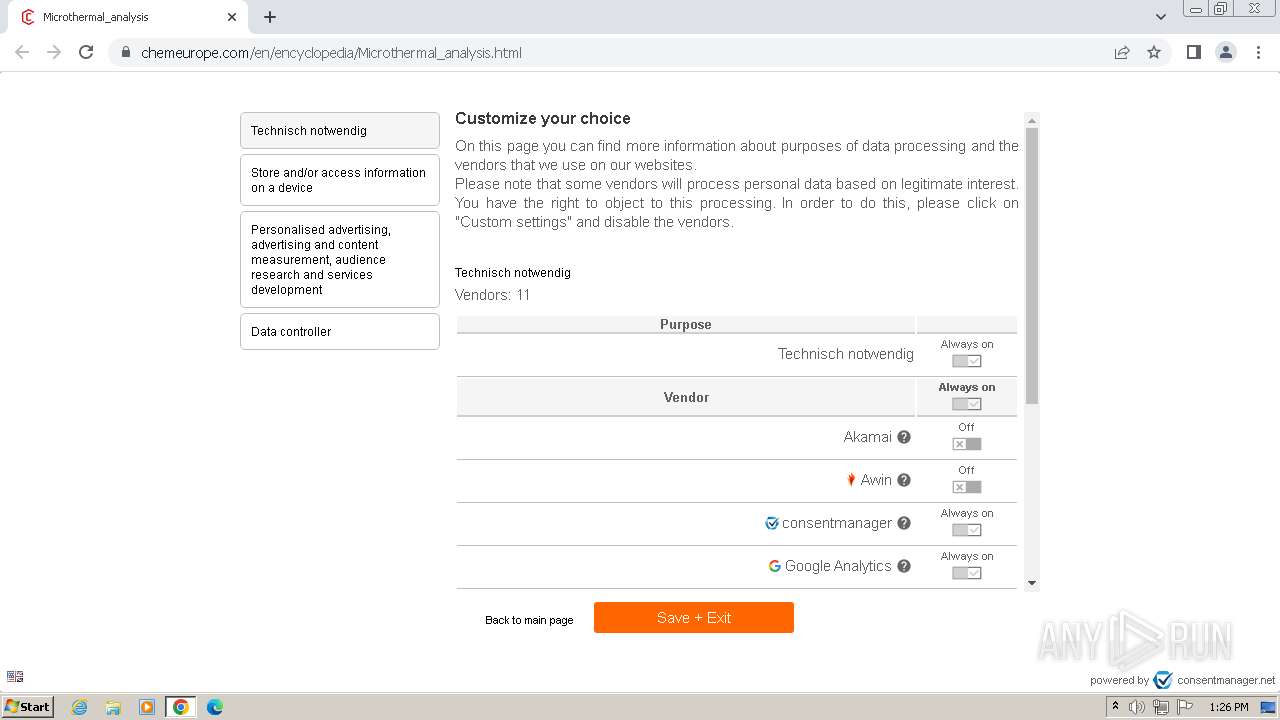
Task: Reload the current page
Action: (86, 52)
